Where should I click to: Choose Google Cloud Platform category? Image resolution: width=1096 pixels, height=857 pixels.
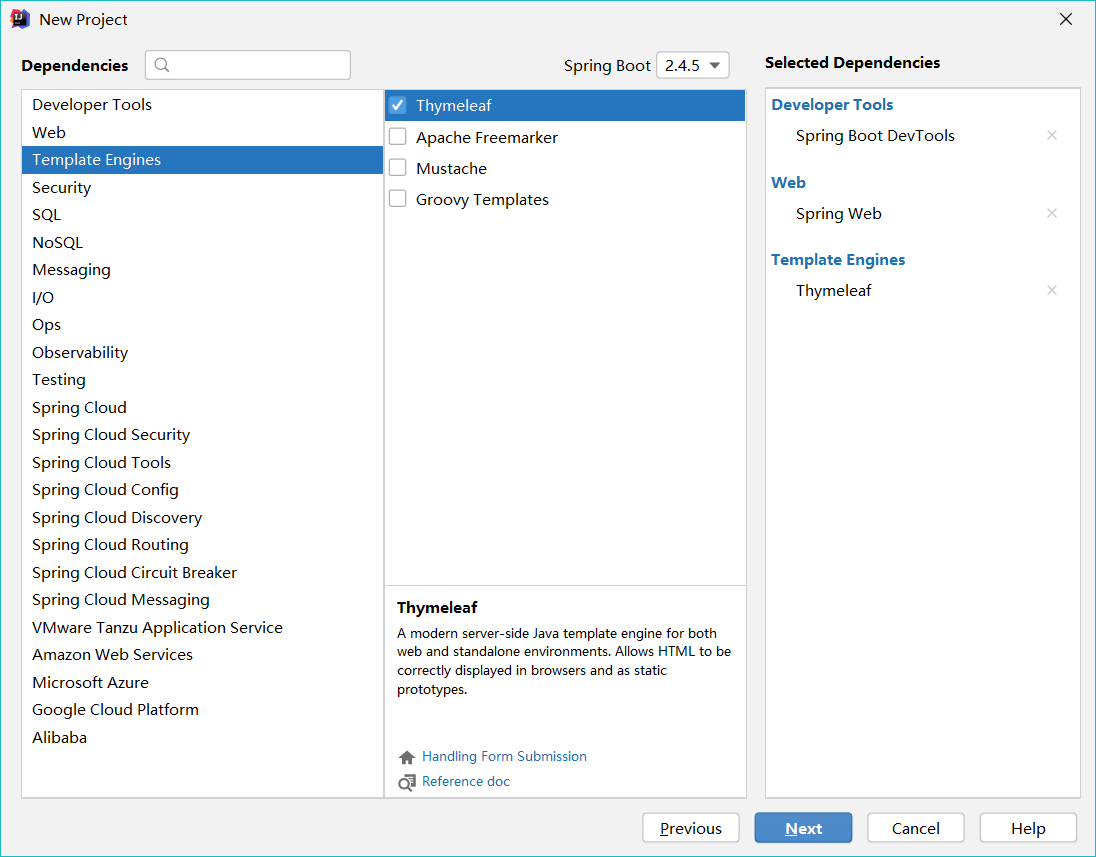coord(203,710)
